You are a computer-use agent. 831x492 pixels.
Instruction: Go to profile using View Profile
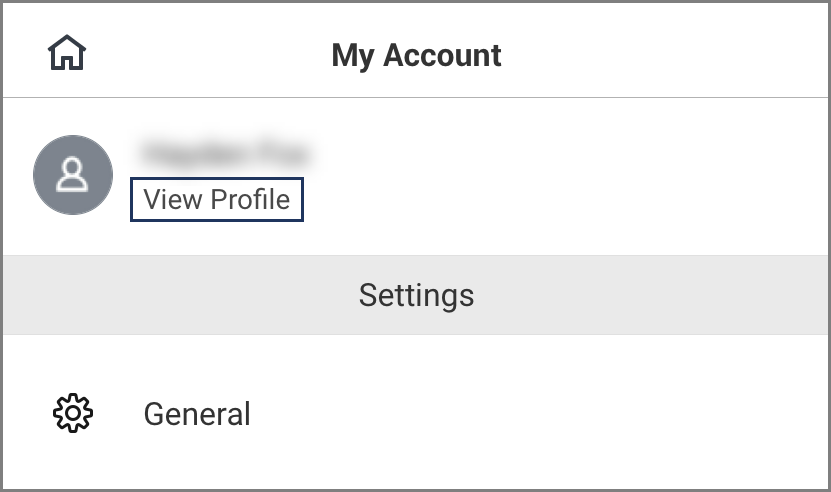(x=217, y=199)
